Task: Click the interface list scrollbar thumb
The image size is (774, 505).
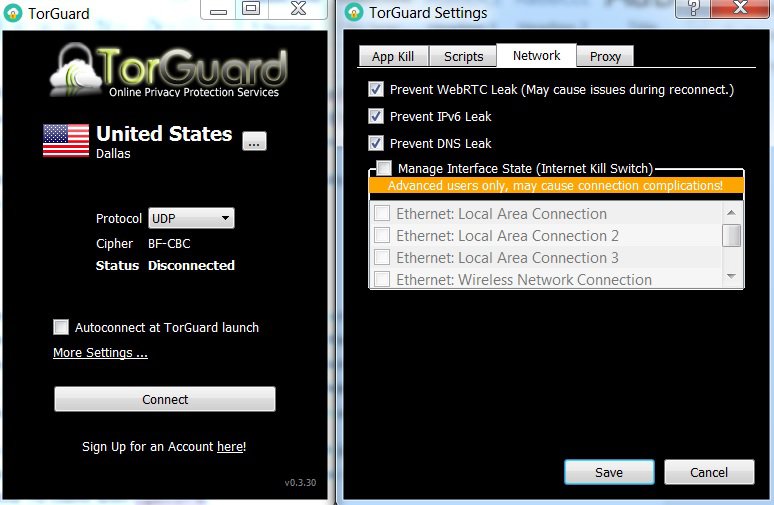Action: click(x=732, y=235)
